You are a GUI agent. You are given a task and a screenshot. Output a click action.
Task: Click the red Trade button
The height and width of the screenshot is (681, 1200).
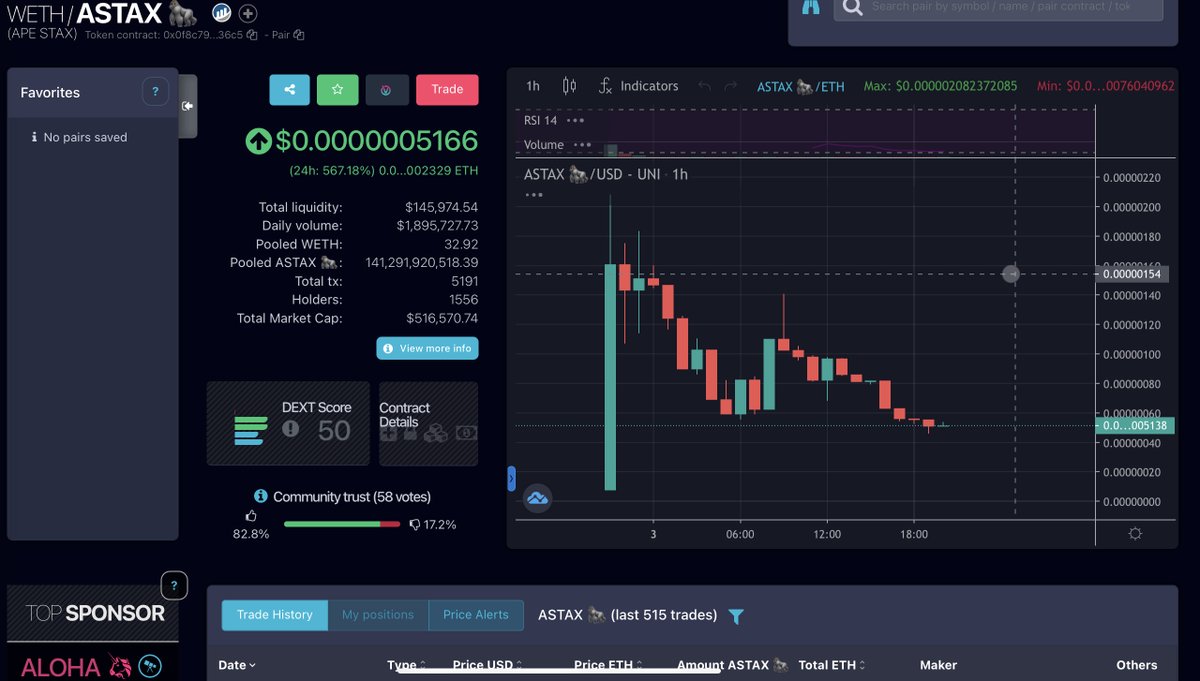447,89
